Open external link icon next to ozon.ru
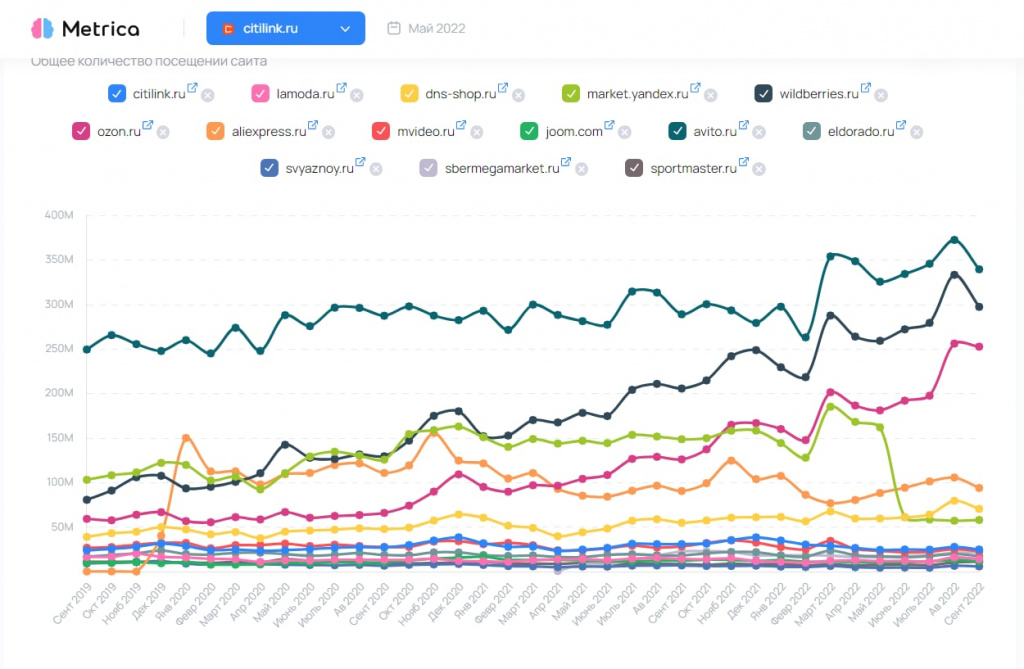 tap(148, 125)
